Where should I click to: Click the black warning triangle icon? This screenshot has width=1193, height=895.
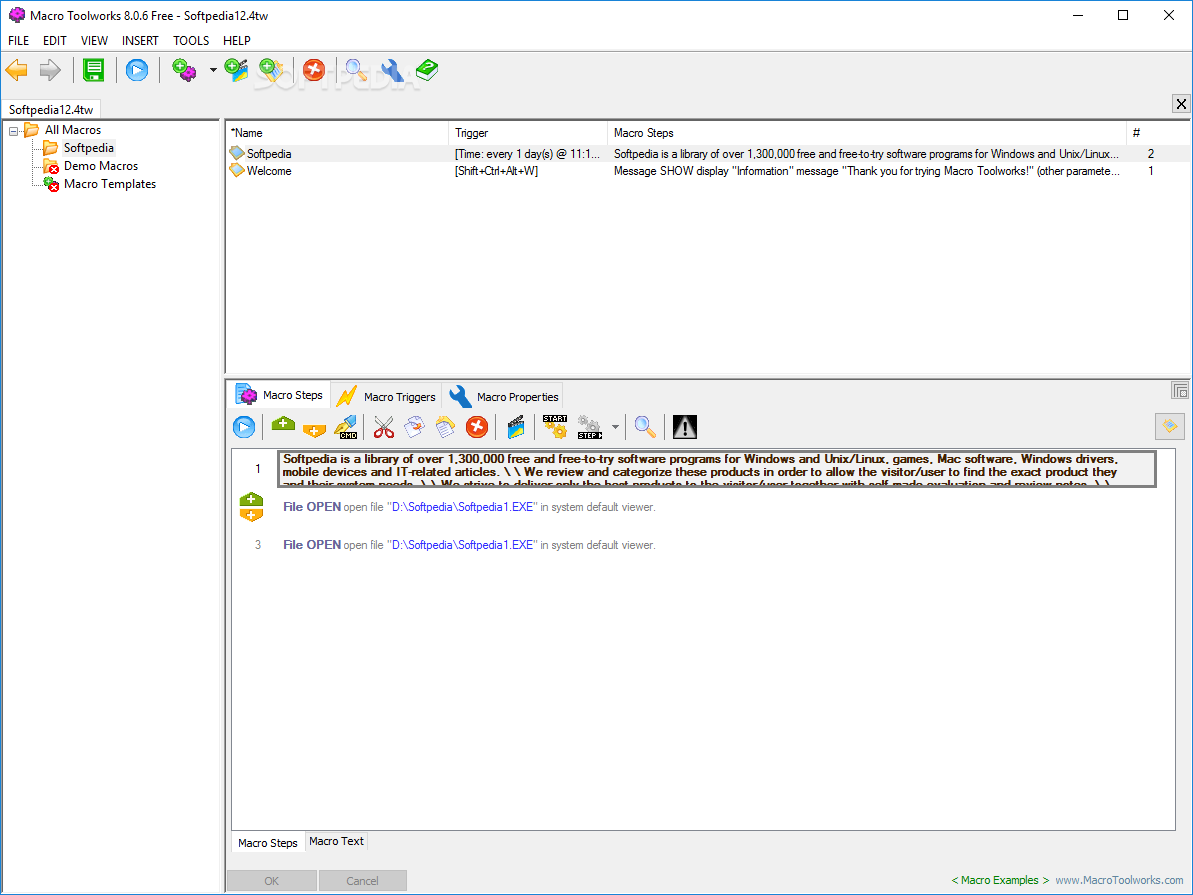[x=685, y=427]
